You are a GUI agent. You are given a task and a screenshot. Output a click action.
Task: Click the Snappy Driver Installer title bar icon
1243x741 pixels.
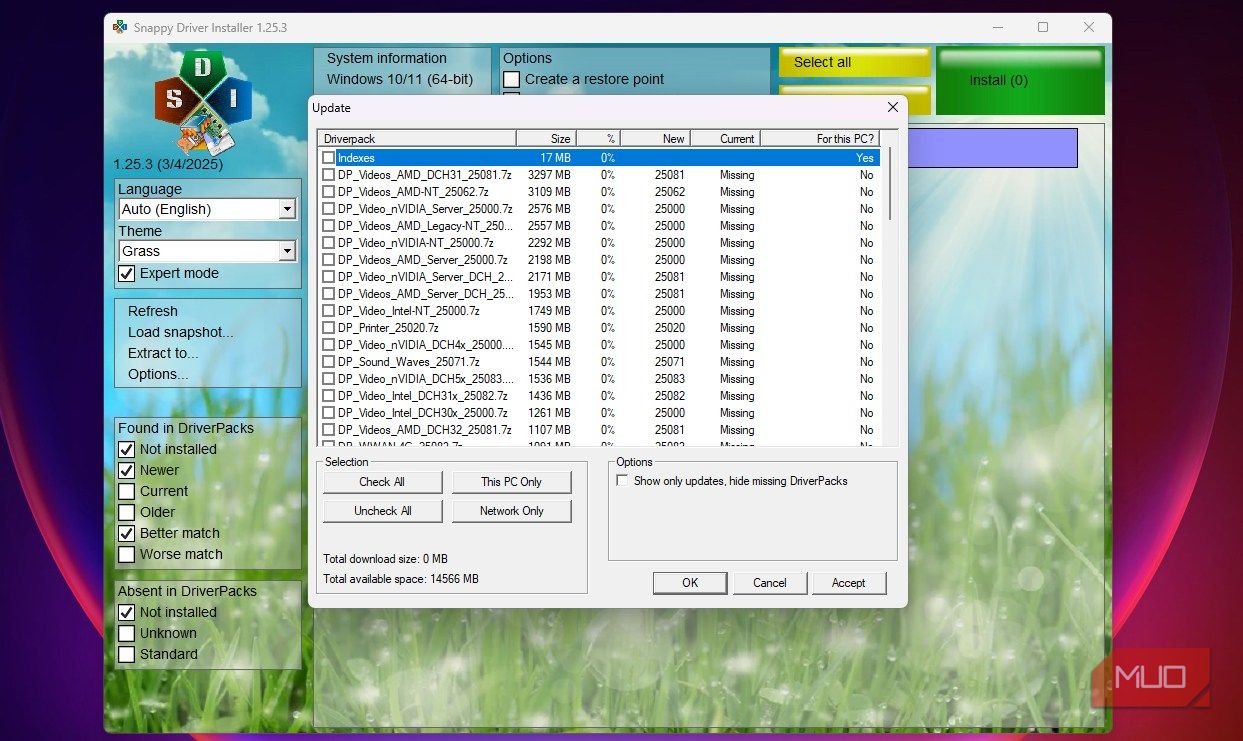(120, 27)
